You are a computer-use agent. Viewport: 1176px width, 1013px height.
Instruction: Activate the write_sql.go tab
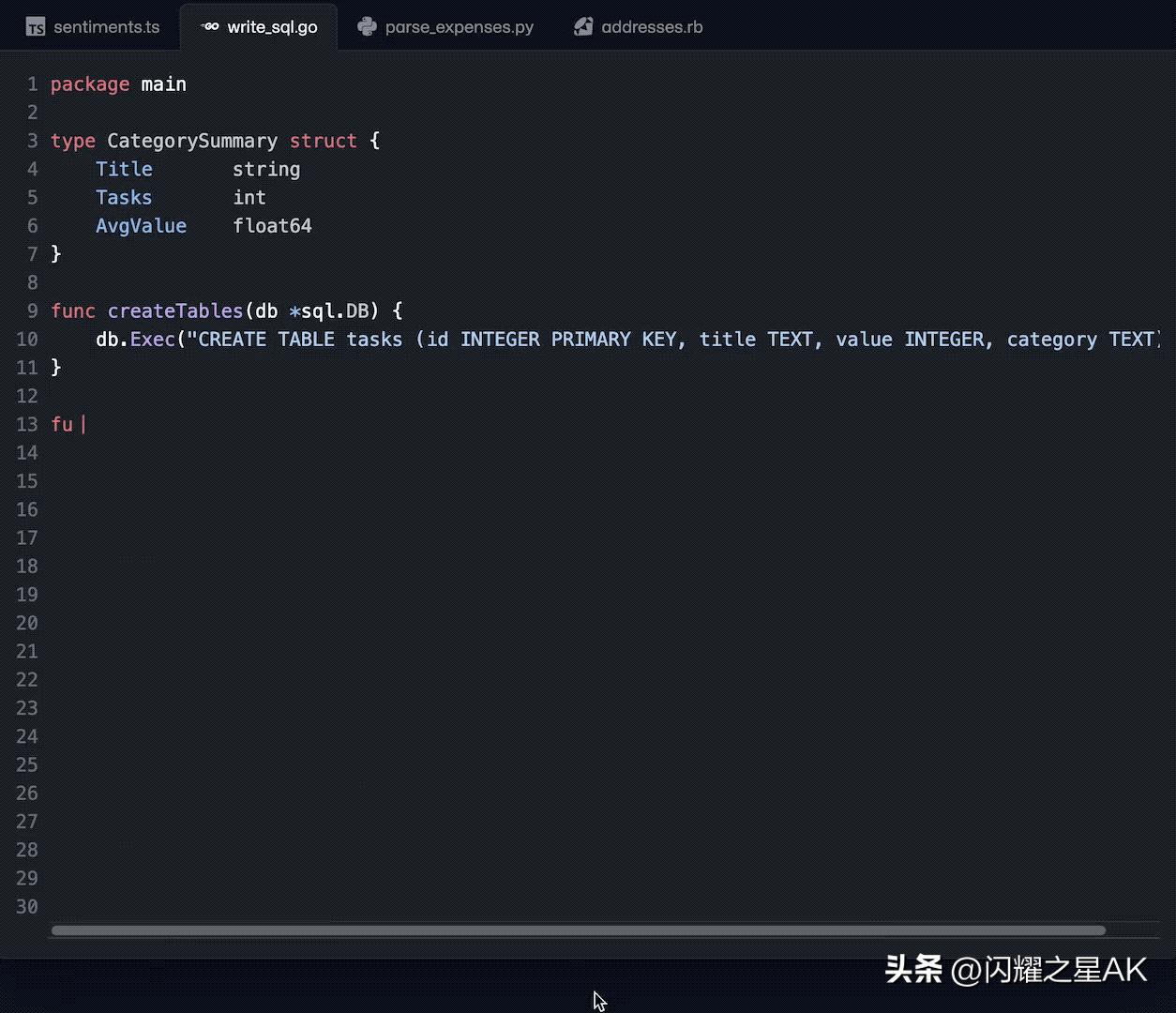click(x=272, y=27)
